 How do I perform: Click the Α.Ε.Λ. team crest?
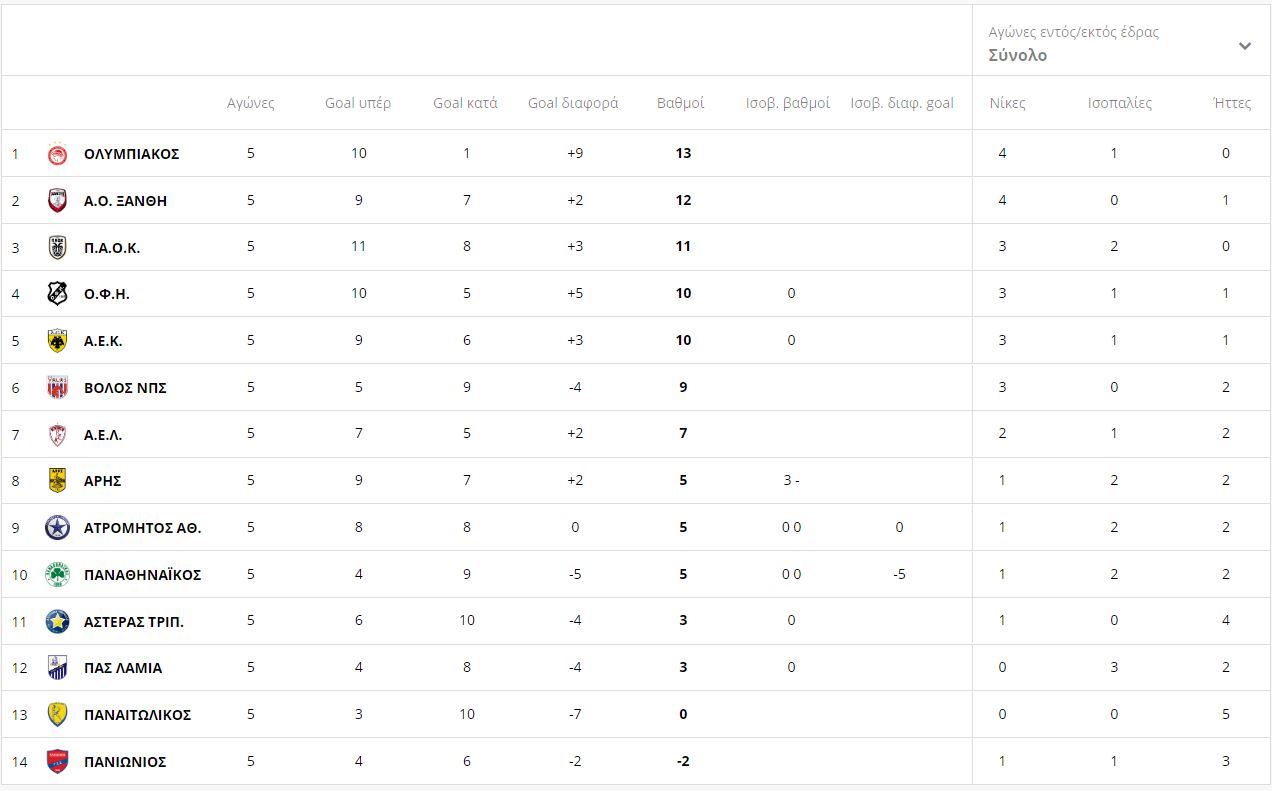point(58,434)
